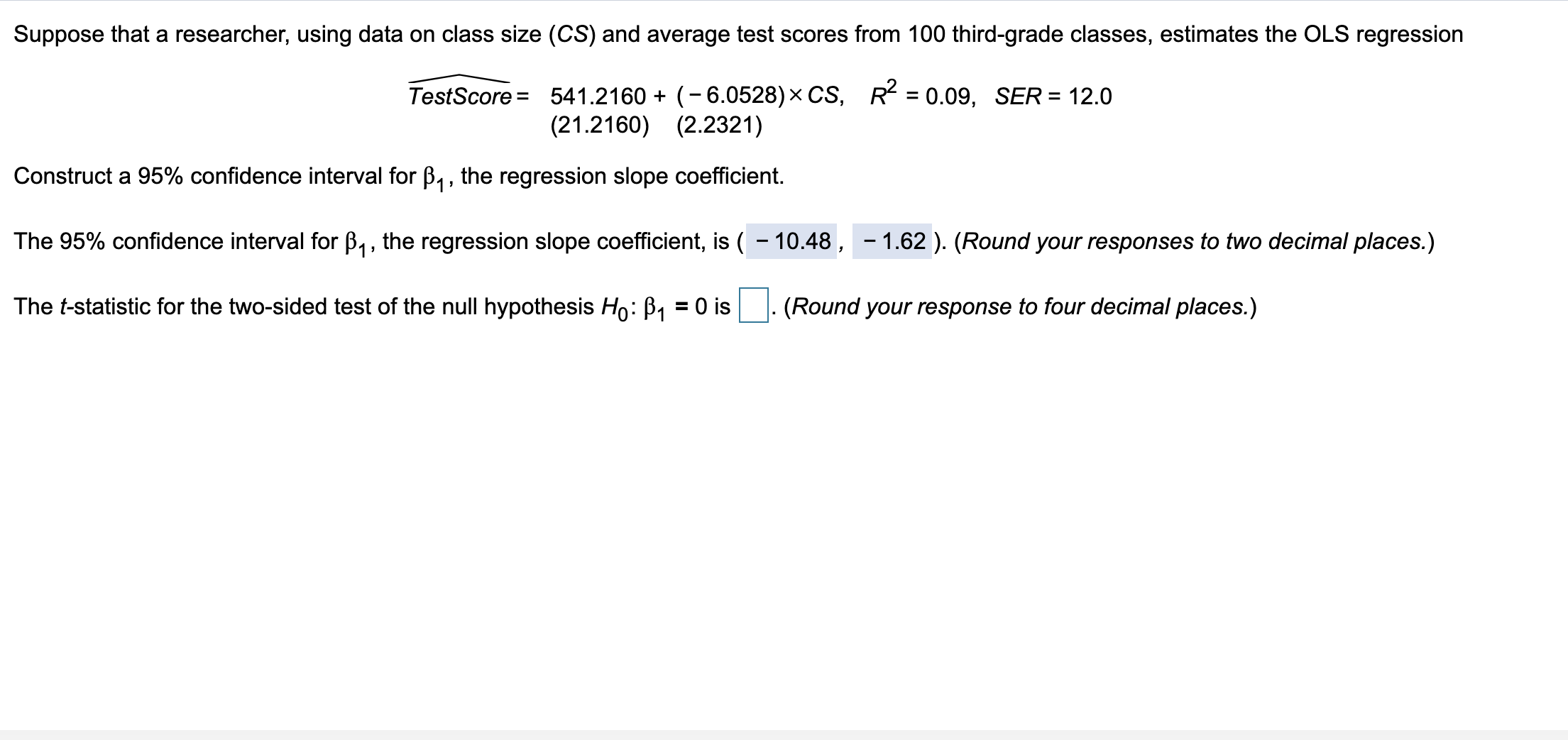Click the empty t-statistic answer box
The height and width of the screenshot is (740, 1568).
coord(753,305)
